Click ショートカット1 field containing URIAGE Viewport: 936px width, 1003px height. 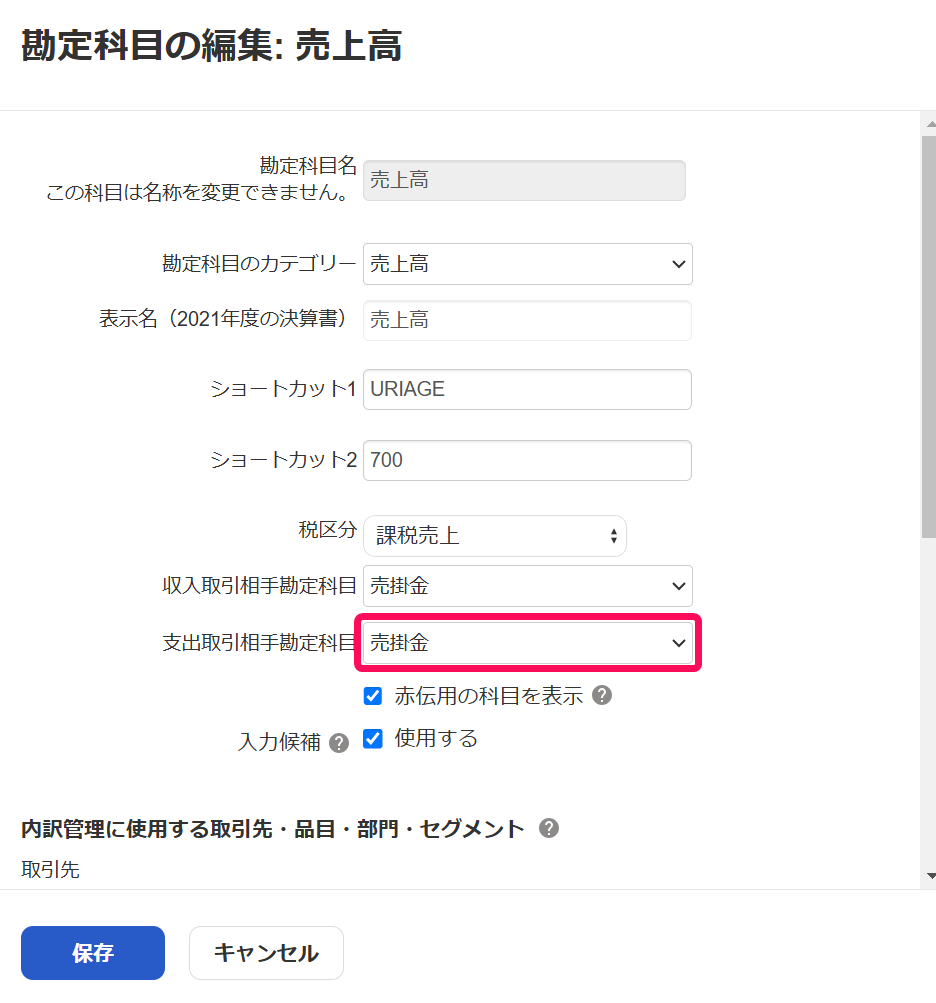527,389
